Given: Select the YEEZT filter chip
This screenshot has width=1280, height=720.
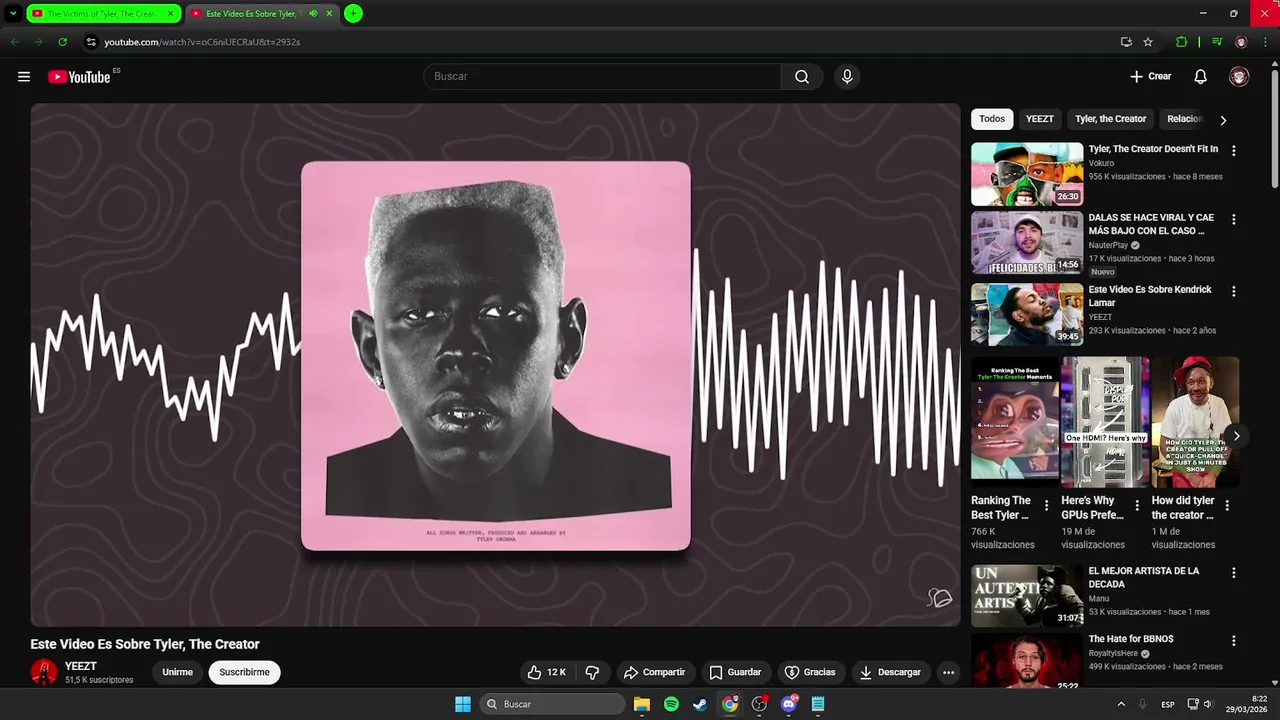Looking at the screenshot, I should pos(1040,119).
